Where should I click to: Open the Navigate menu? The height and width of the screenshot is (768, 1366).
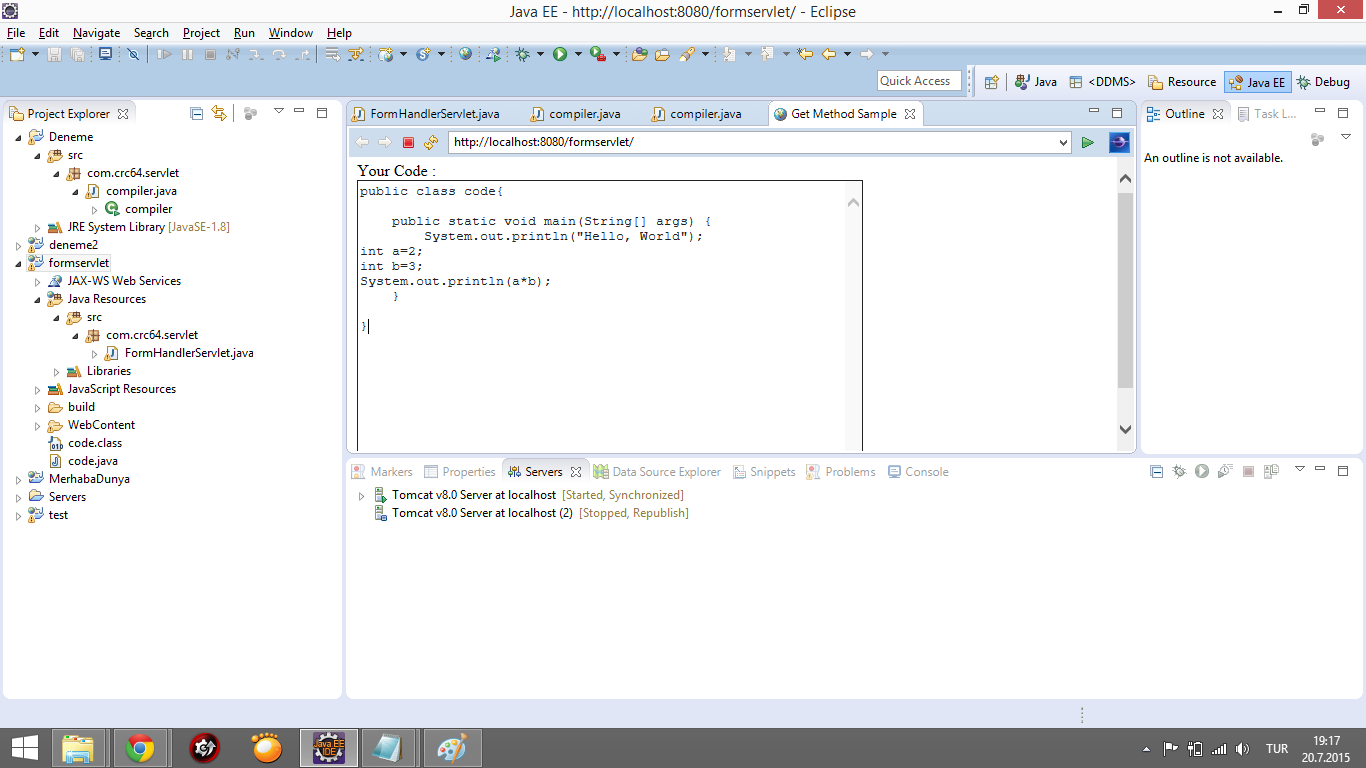[96, 33]
